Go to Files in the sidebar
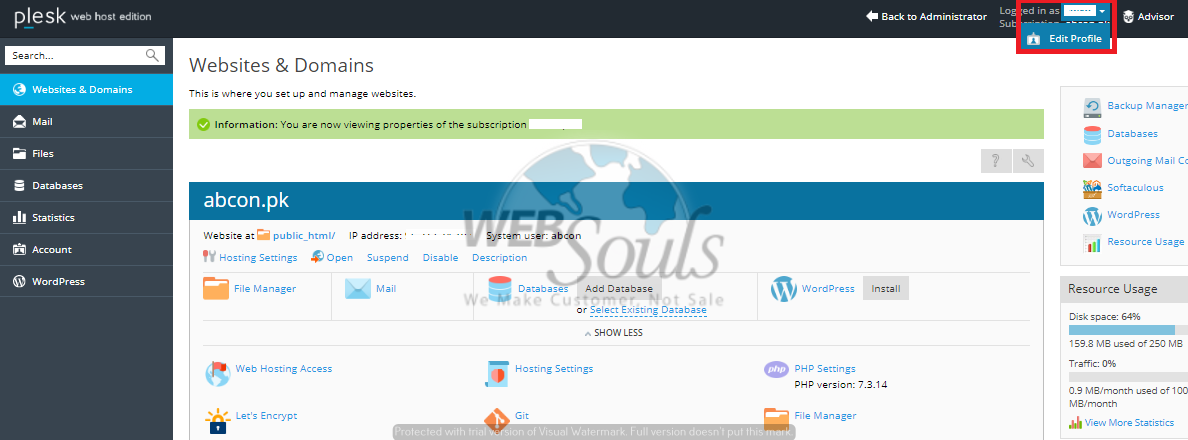The height and width of the screenshot is (440, 1188). (x=86, y=154)
